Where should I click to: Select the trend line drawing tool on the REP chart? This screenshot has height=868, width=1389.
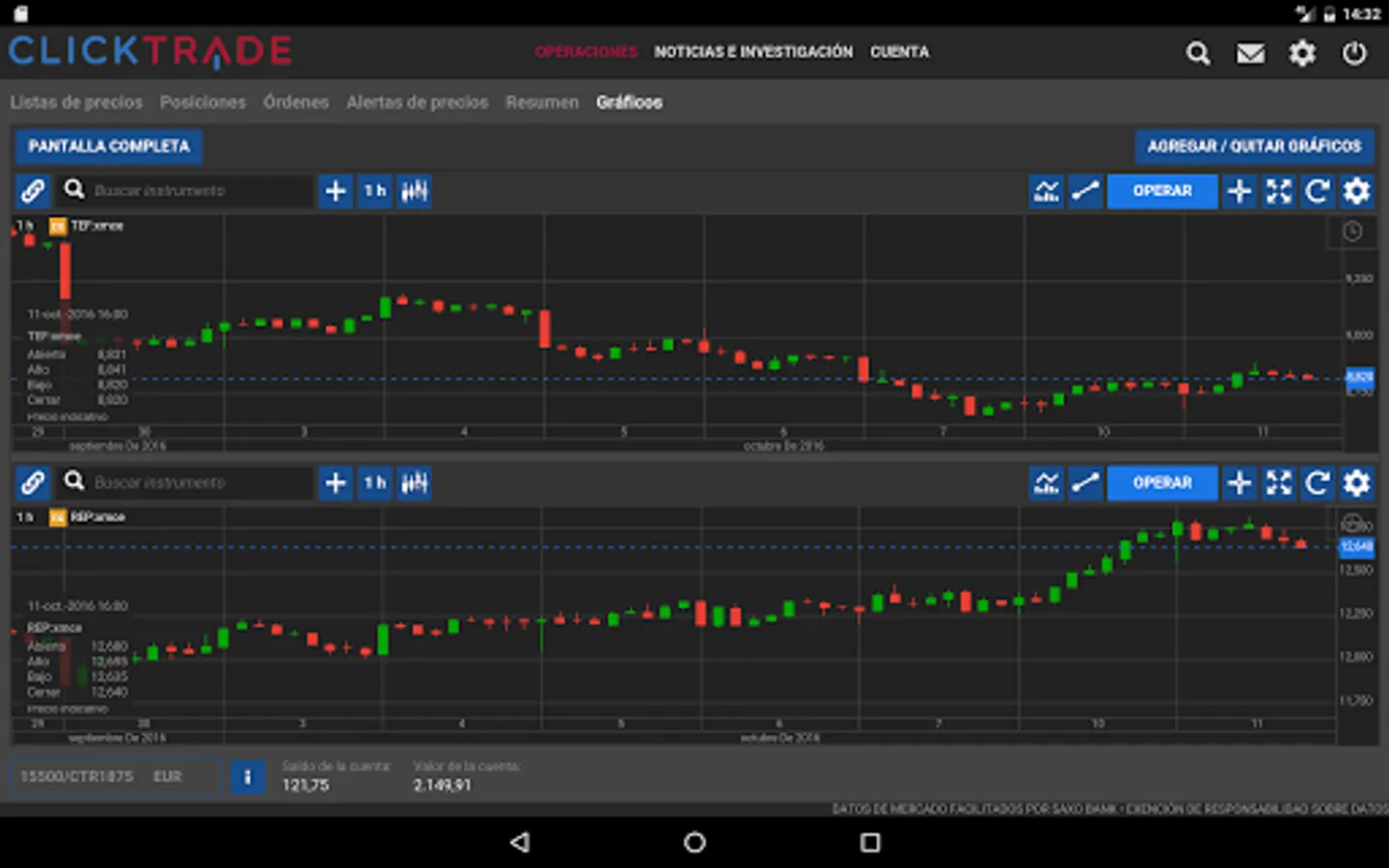pyautogui.click(x=1085, y=482)
